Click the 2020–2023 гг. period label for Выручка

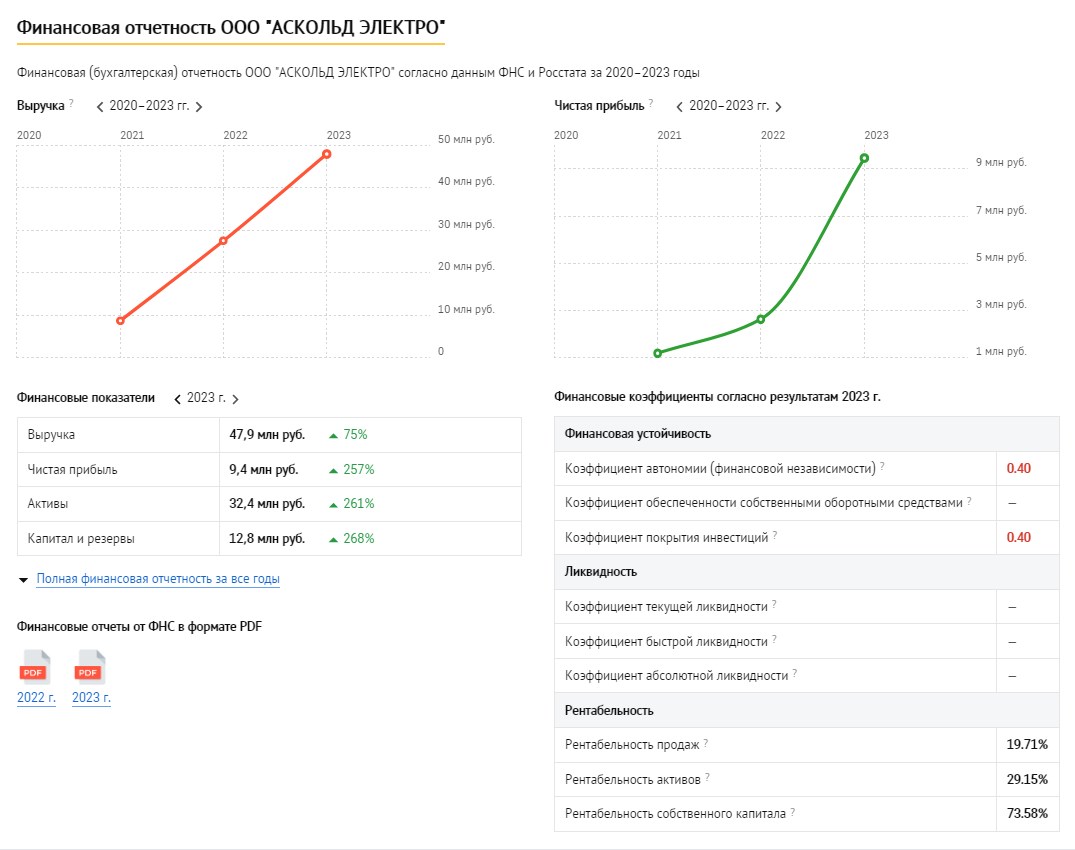149,106
